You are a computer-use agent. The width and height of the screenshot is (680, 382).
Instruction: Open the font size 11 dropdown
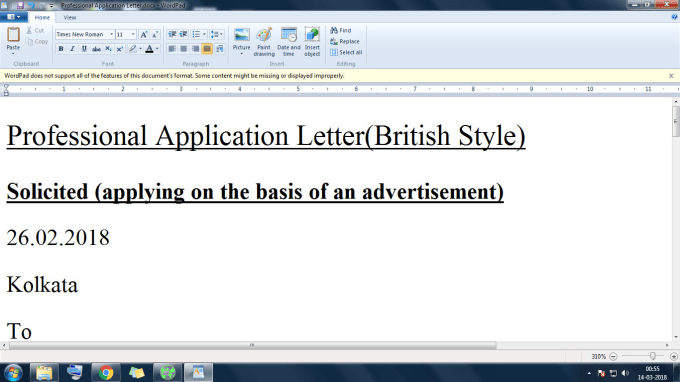133,34
